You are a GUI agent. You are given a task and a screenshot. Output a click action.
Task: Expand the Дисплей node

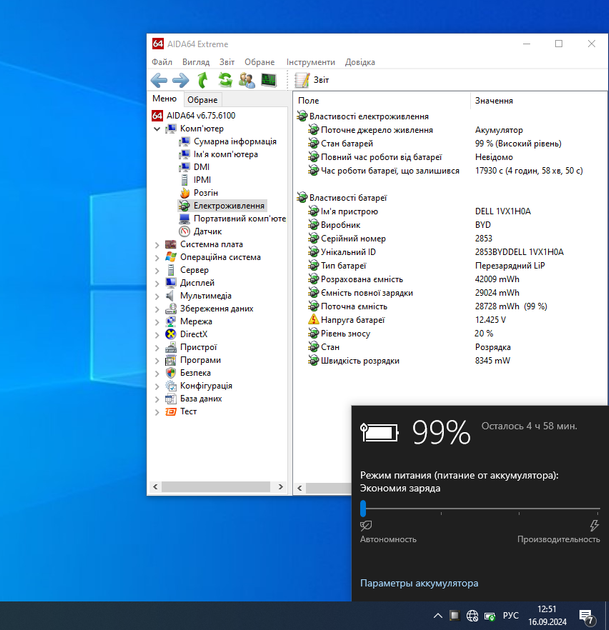coord(157,283)
